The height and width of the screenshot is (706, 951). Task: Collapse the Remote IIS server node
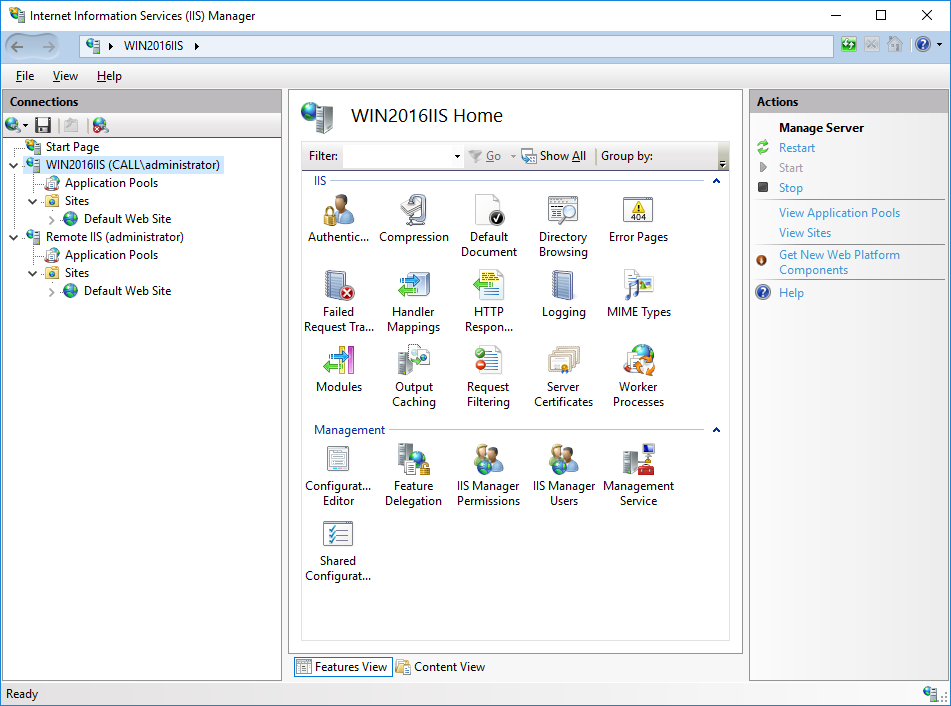pyautogui.click(x=13, y=237)
